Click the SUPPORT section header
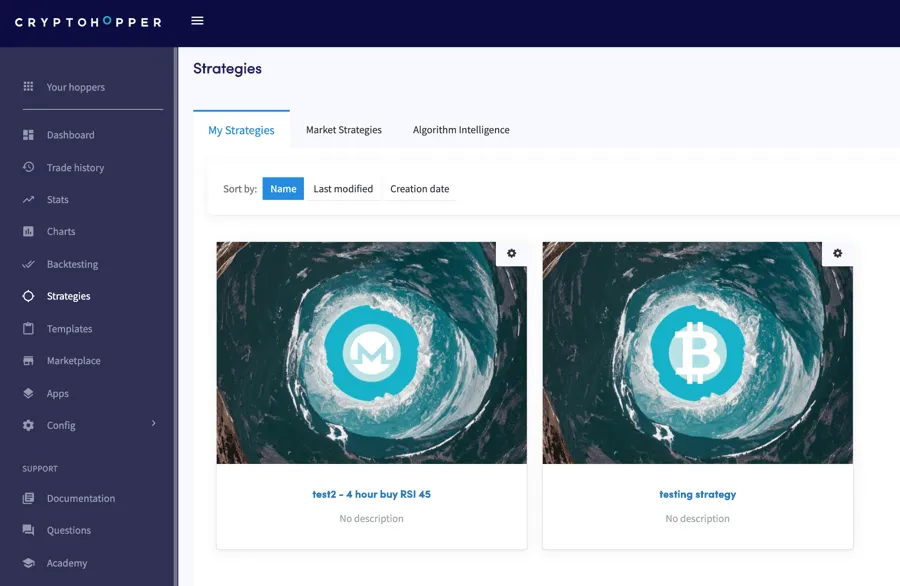Image resolution: width=900 pixels, height=586 pixels. point(40,469)
